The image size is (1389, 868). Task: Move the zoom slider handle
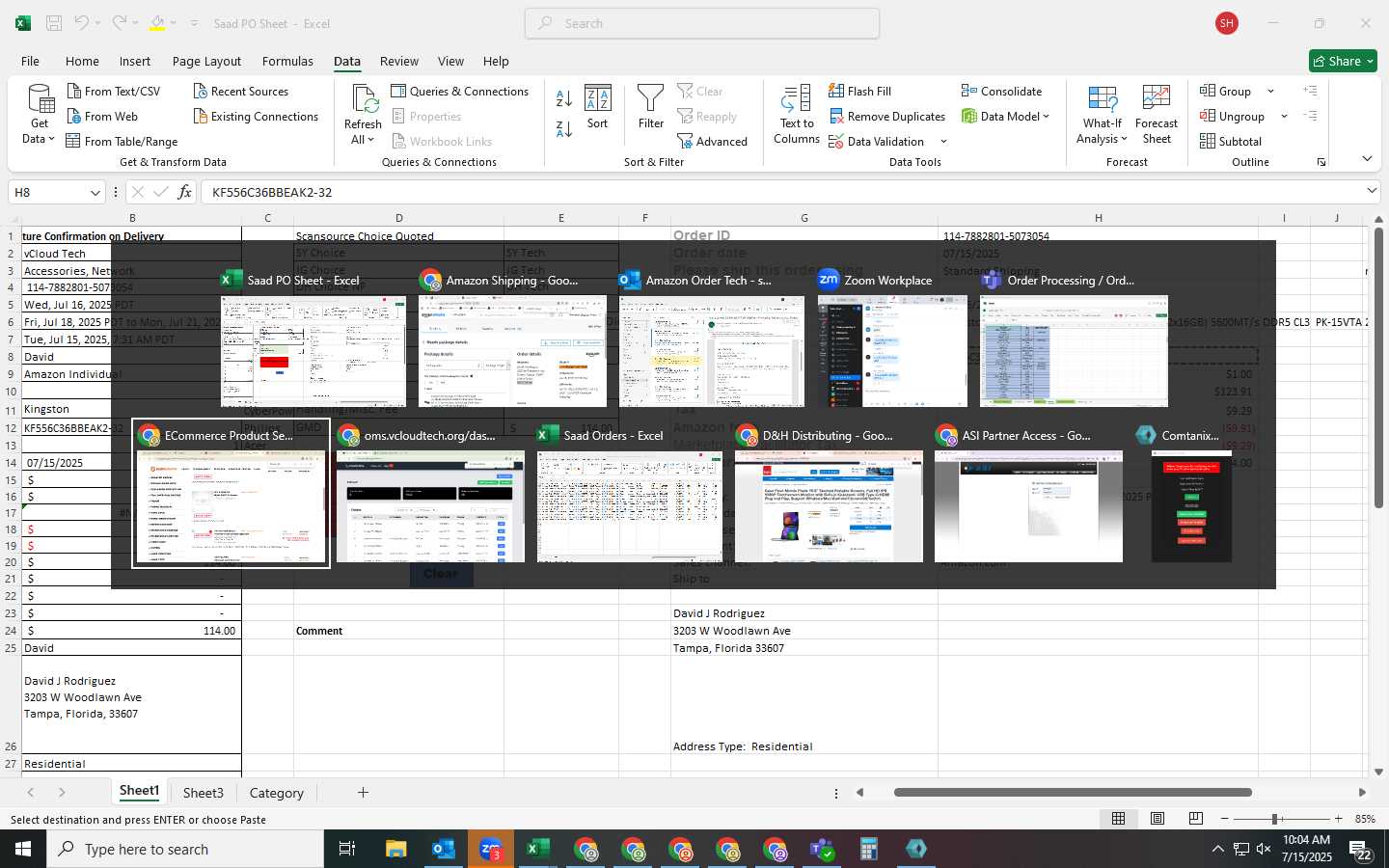pyautogui.click(x=1275, y=819)
